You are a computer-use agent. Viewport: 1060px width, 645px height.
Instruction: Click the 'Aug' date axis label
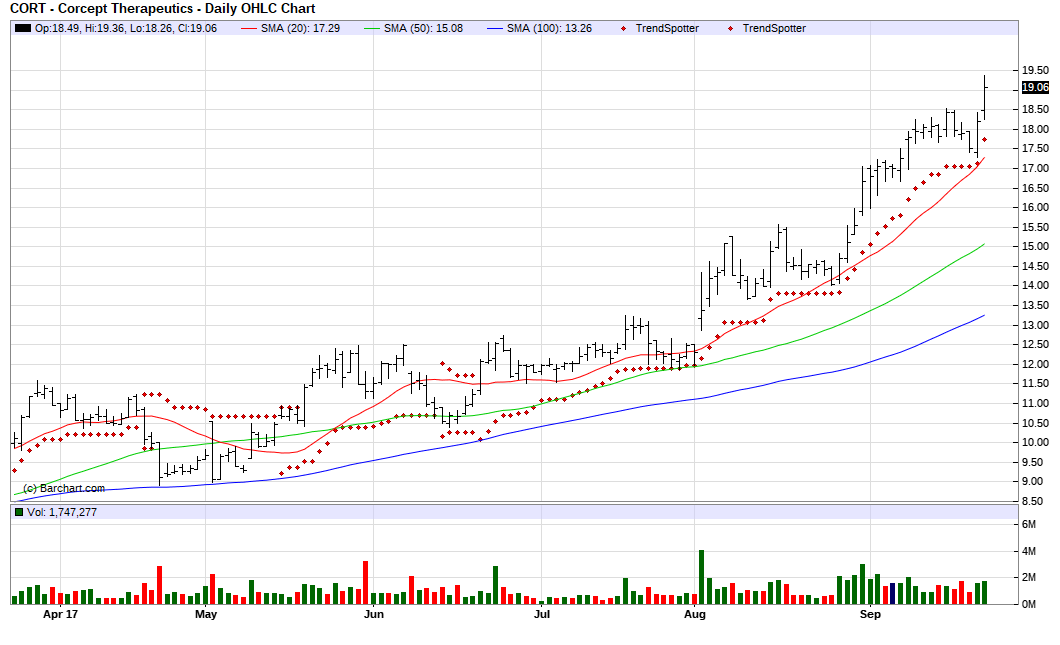(x=694, y=615)
